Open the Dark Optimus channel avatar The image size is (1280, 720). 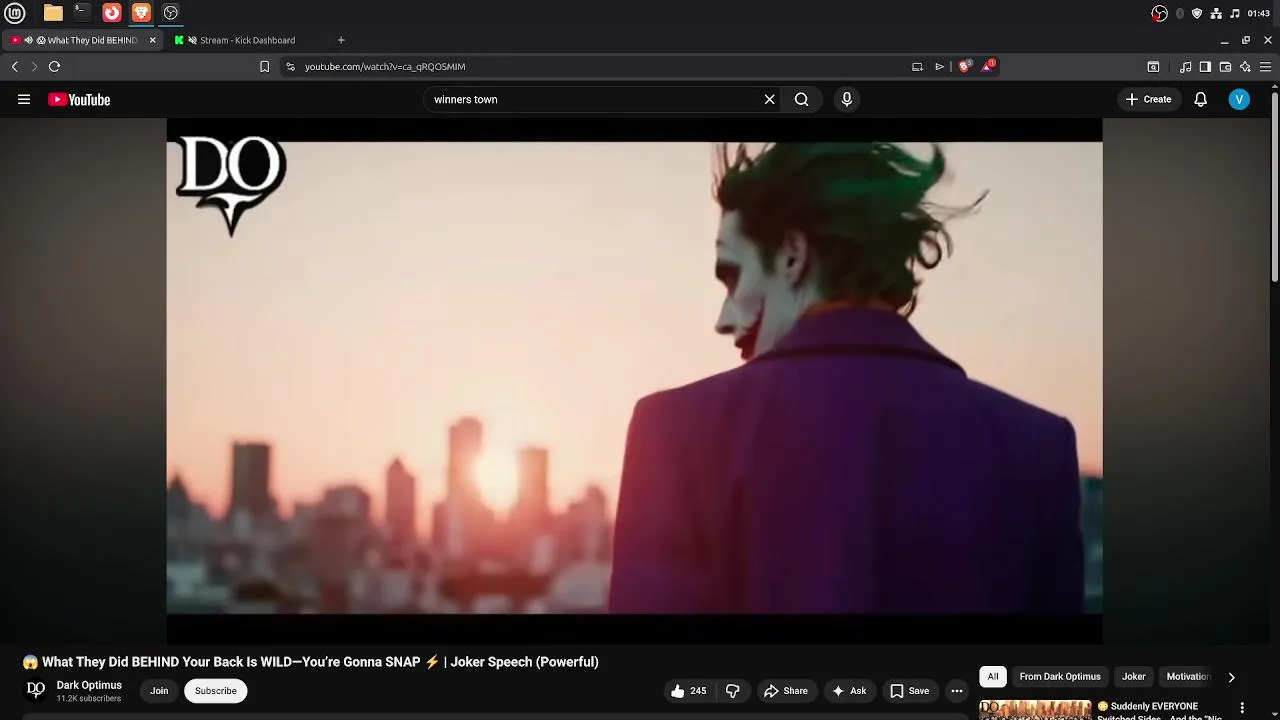pos(36,690)
